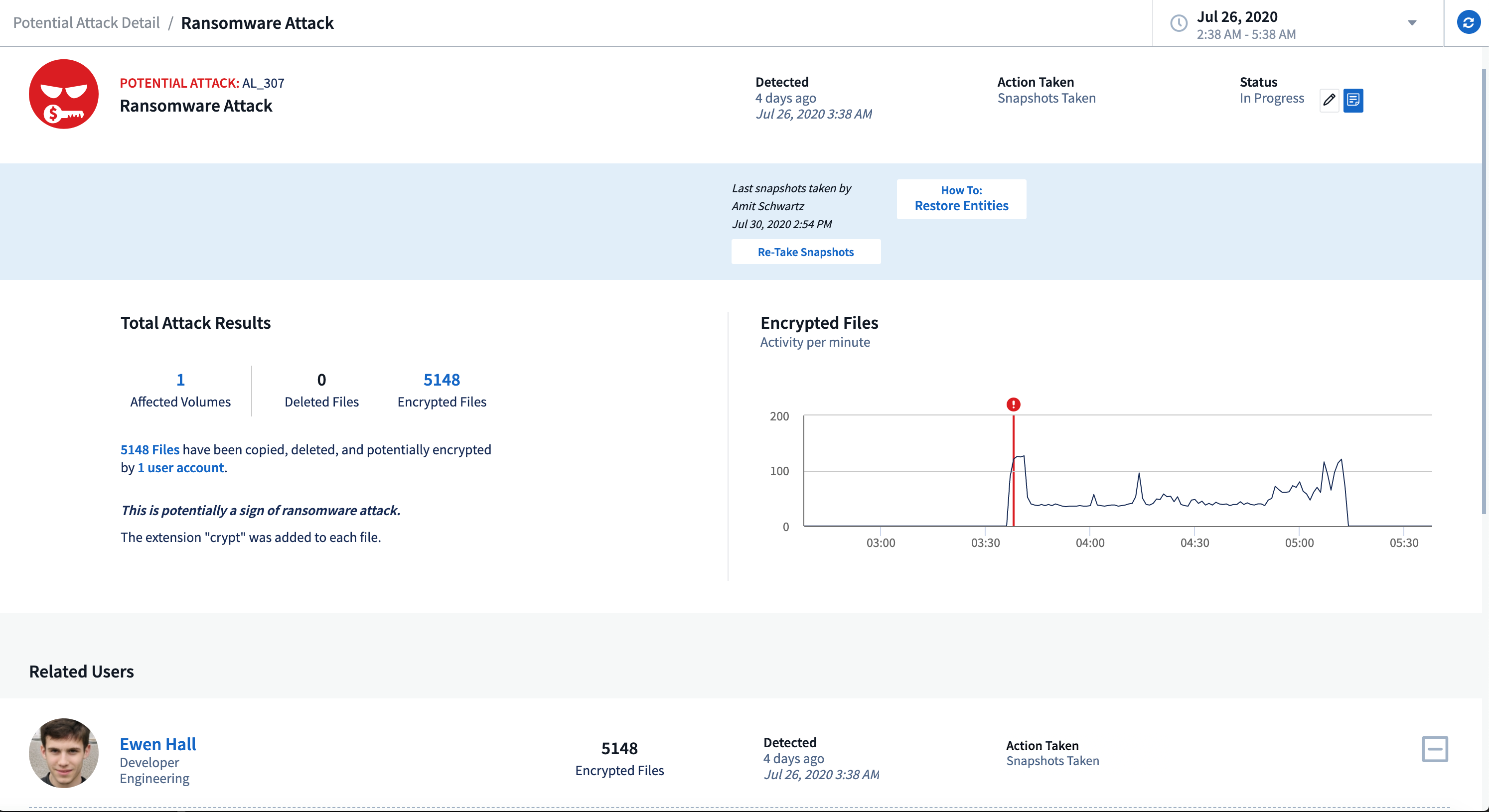This screenshot has height=812, width=1489.
Task: Click the red warning marker on chart
Action: pos(1013,405)
